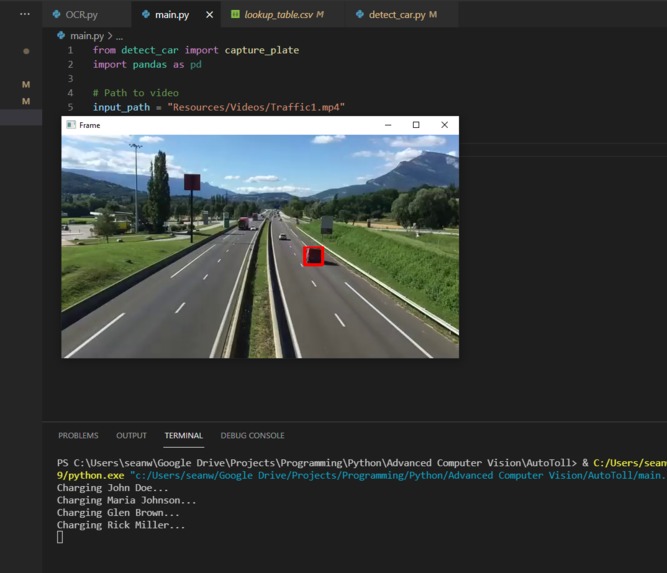The height and width of the screenshot is (573, 667).
Task: Click main.py in the breadcrumb path
Action: (x=87, y=36)
